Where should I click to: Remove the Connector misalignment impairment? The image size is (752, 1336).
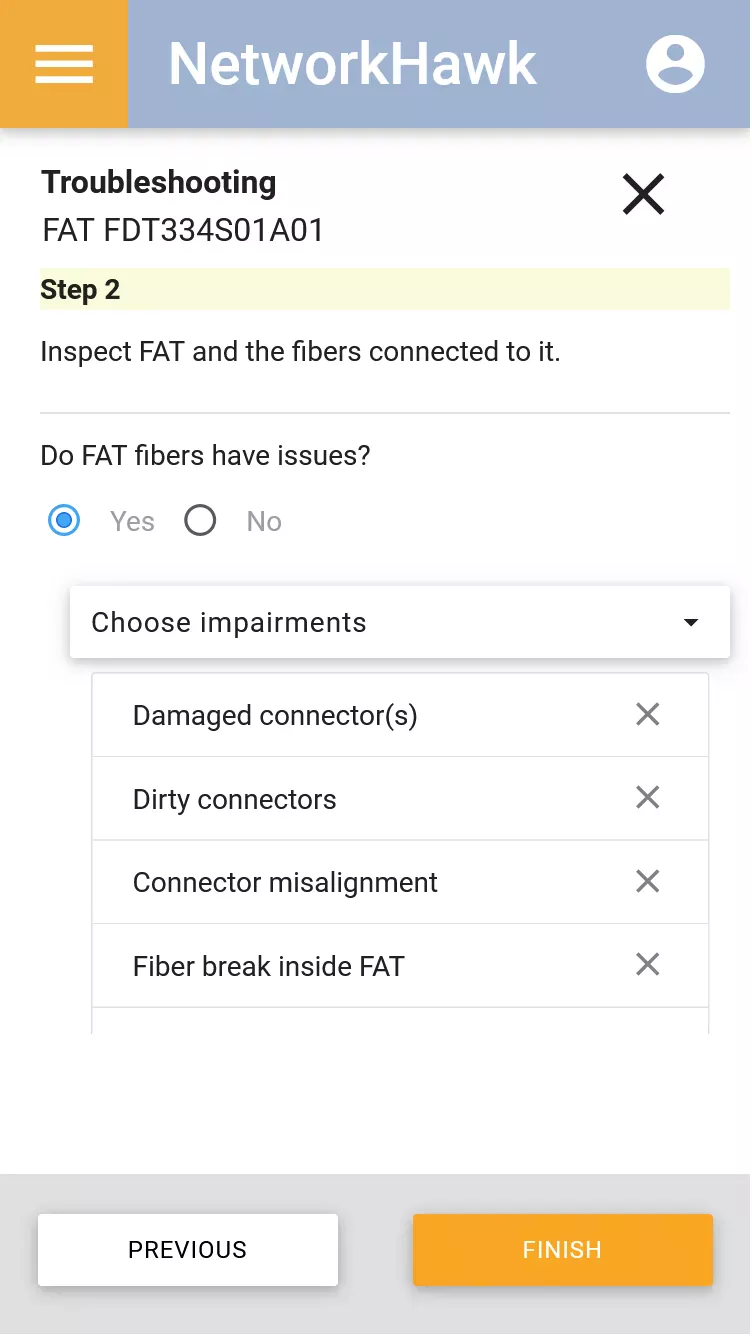(x=648, y=881)
